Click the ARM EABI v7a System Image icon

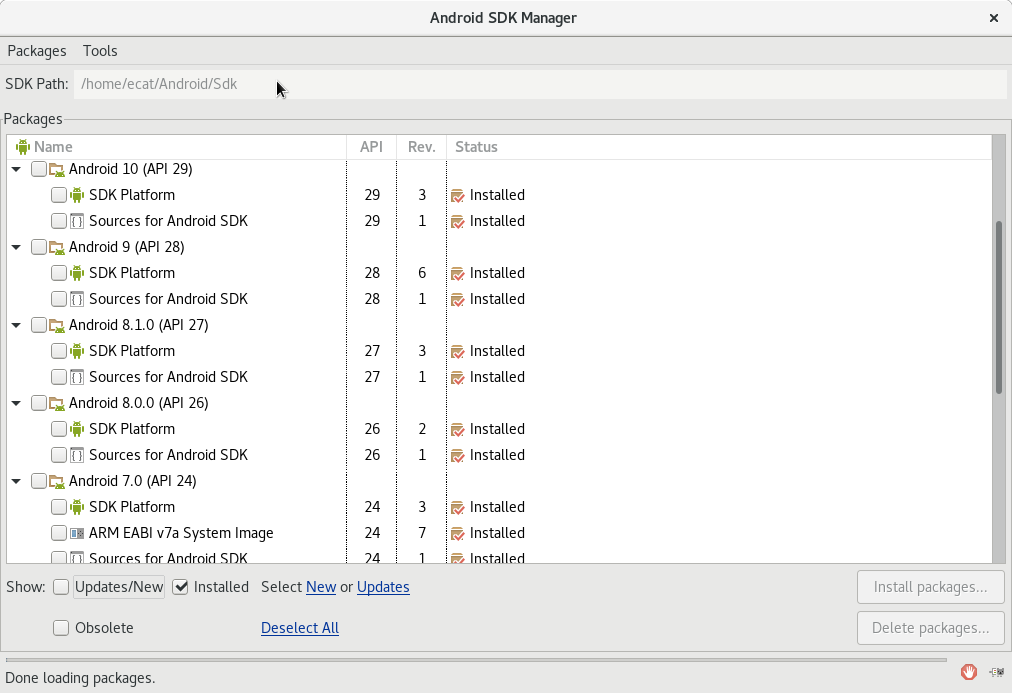[77, 534]
